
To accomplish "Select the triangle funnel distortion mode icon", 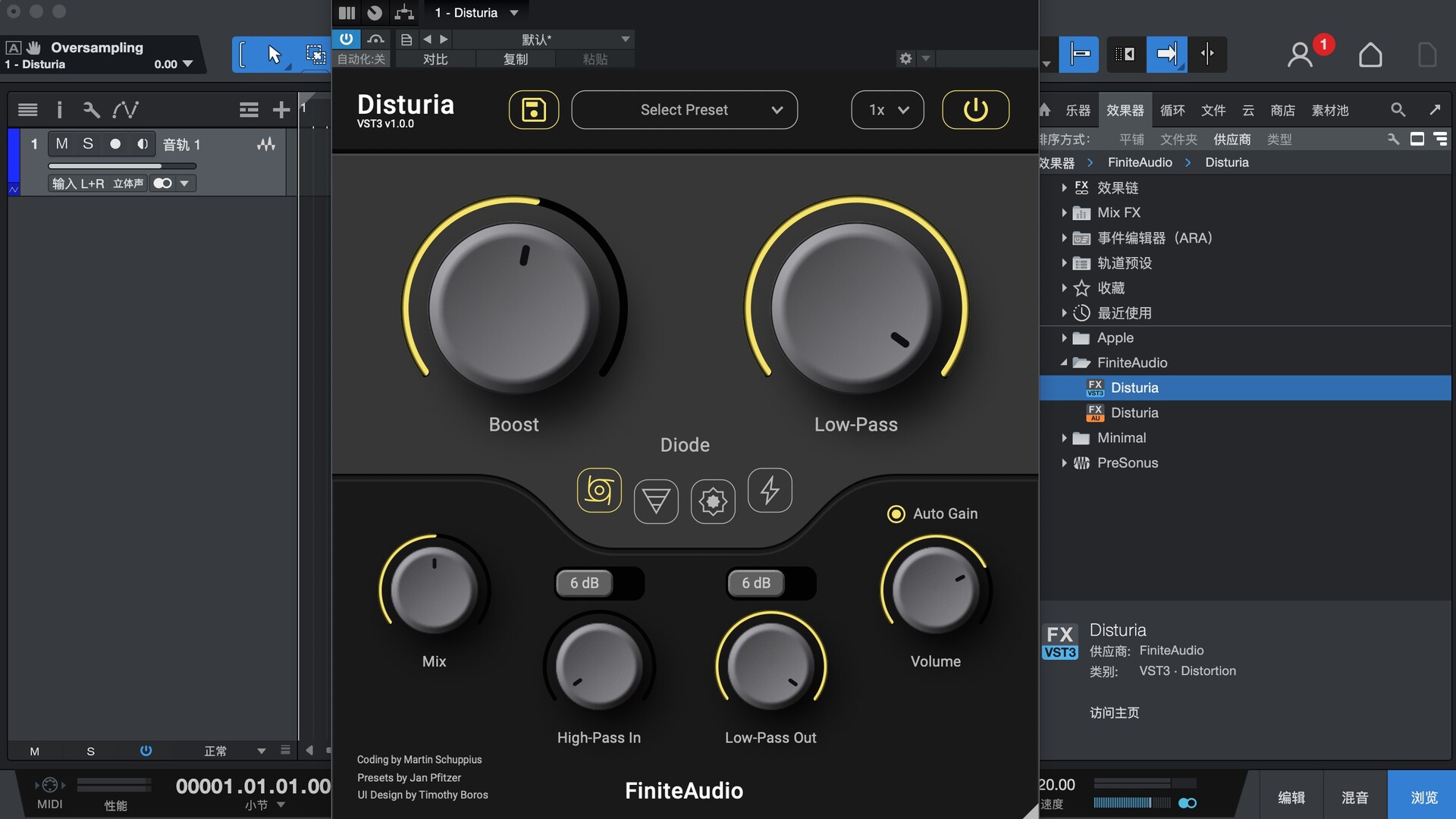I will 656,501.
